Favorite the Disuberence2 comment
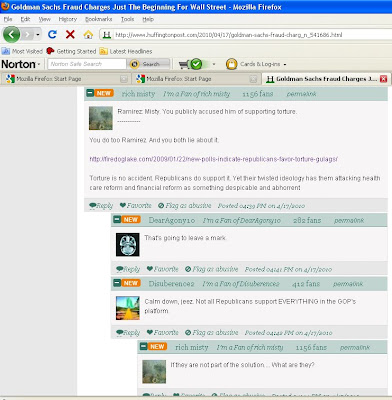This screenshot has width=392, height=400. point(163,332)
